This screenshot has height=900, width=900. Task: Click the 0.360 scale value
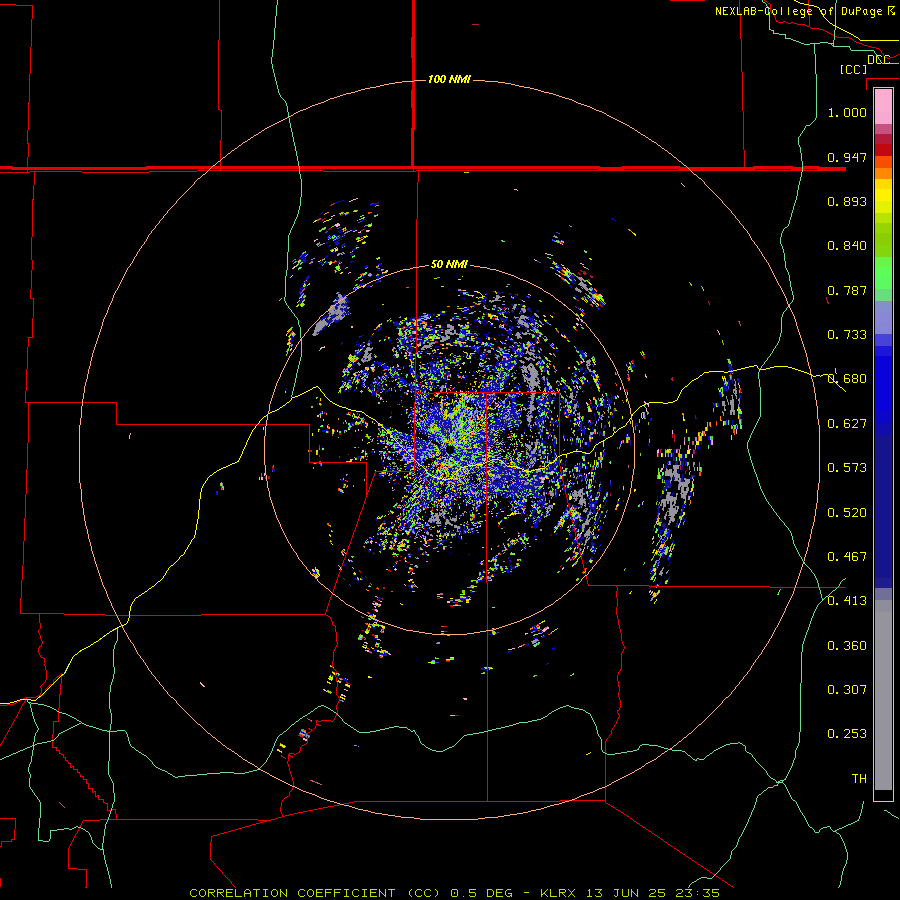pyautogui.click(x=847, y=646)
